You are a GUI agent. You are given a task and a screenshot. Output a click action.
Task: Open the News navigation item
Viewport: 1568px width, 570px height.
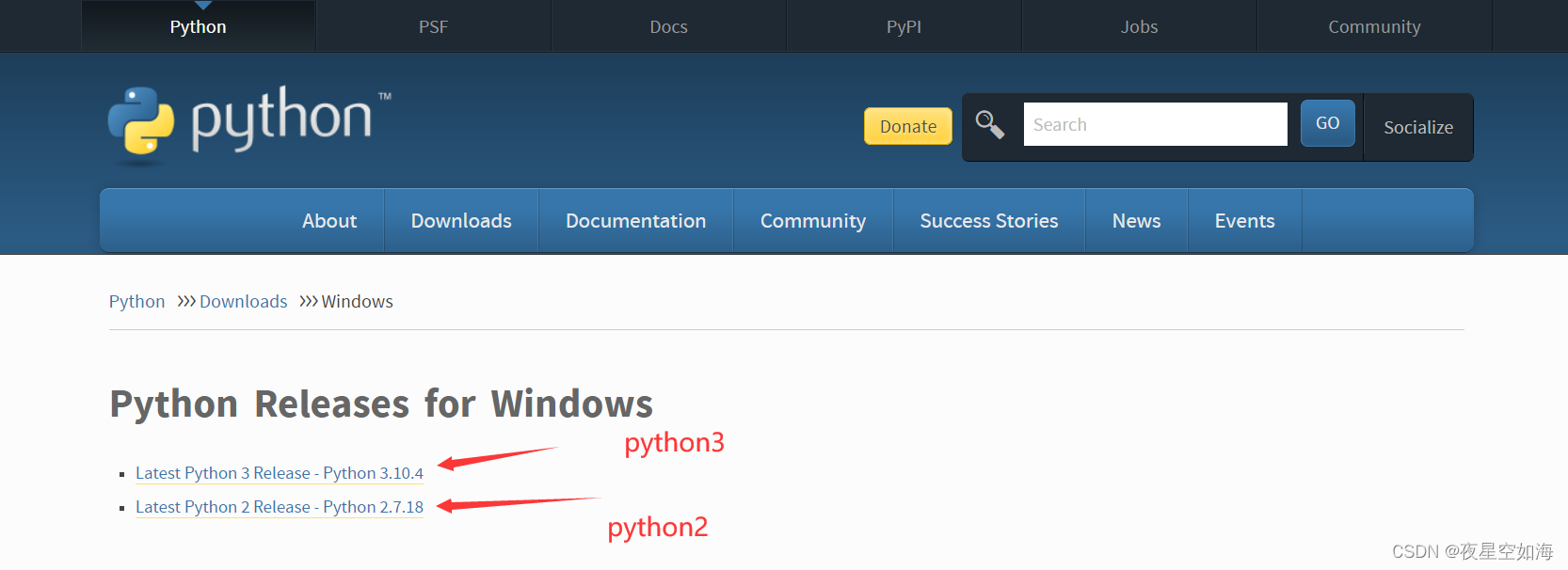[x=1136, y=220]
